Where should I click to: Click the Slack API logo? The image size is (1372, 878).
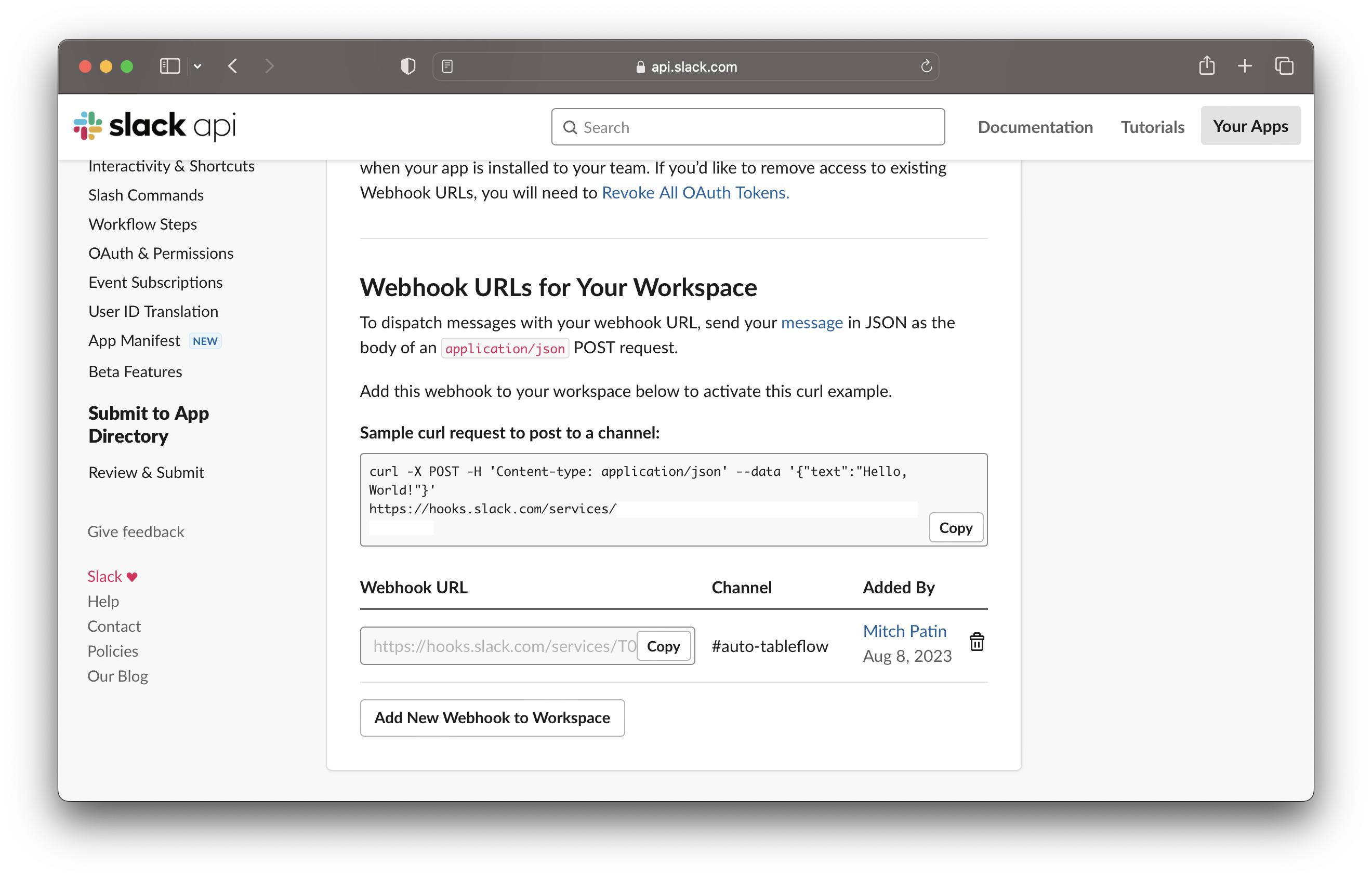(154, 125)
